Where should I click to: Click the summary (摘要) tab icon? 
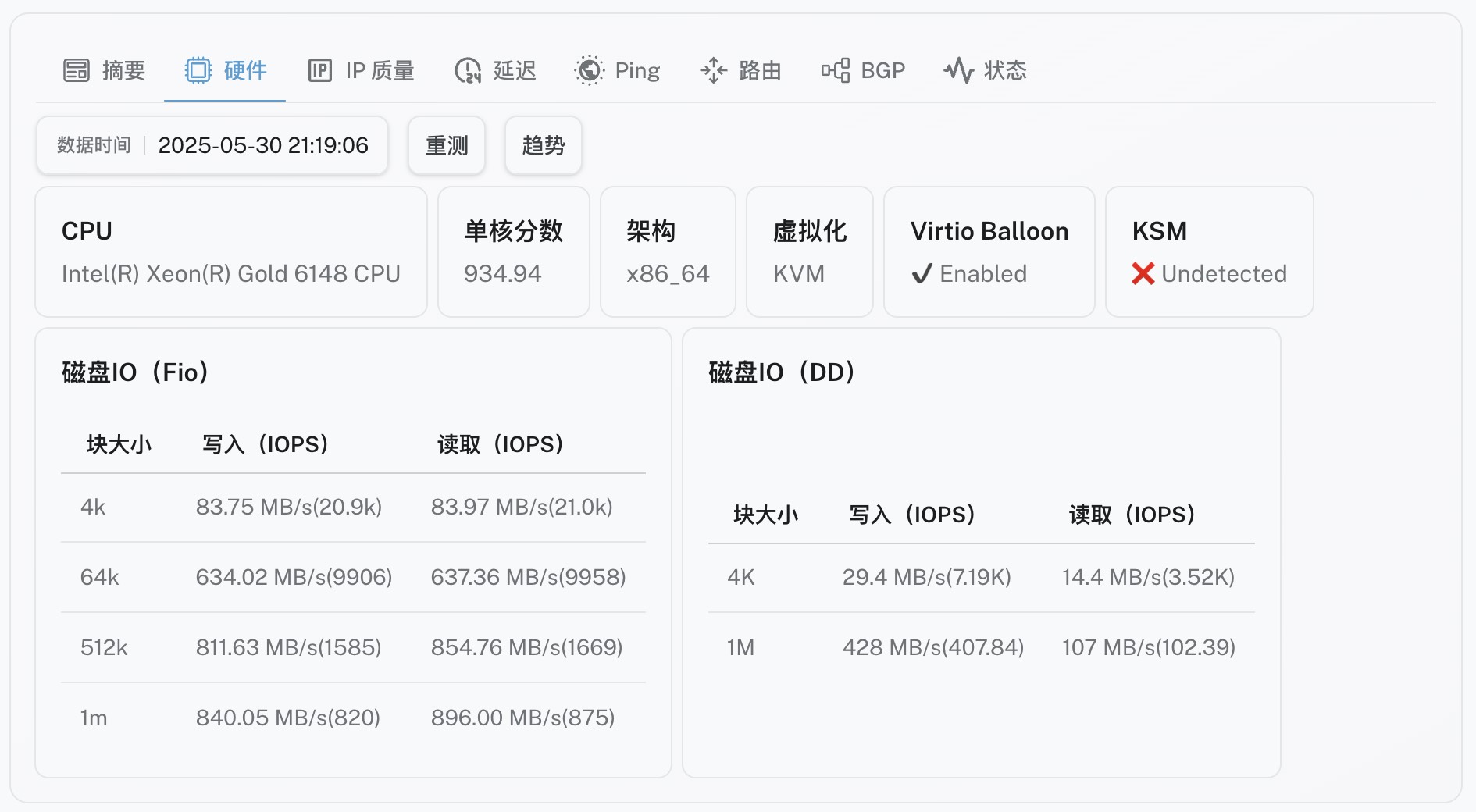pyautogui.click(x=77, y=70)
